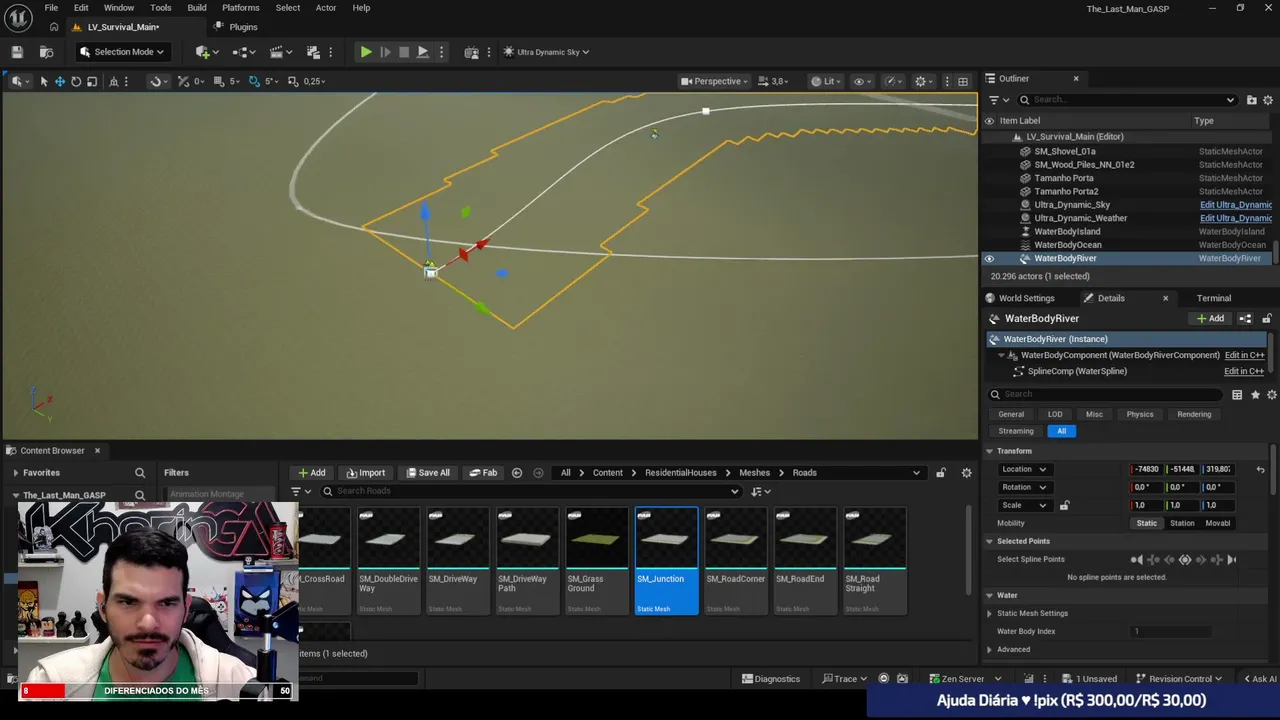This screenshot has height=720, width=1280.
Task: Open the Outliner settings gear
Action: pos(1269,100)
